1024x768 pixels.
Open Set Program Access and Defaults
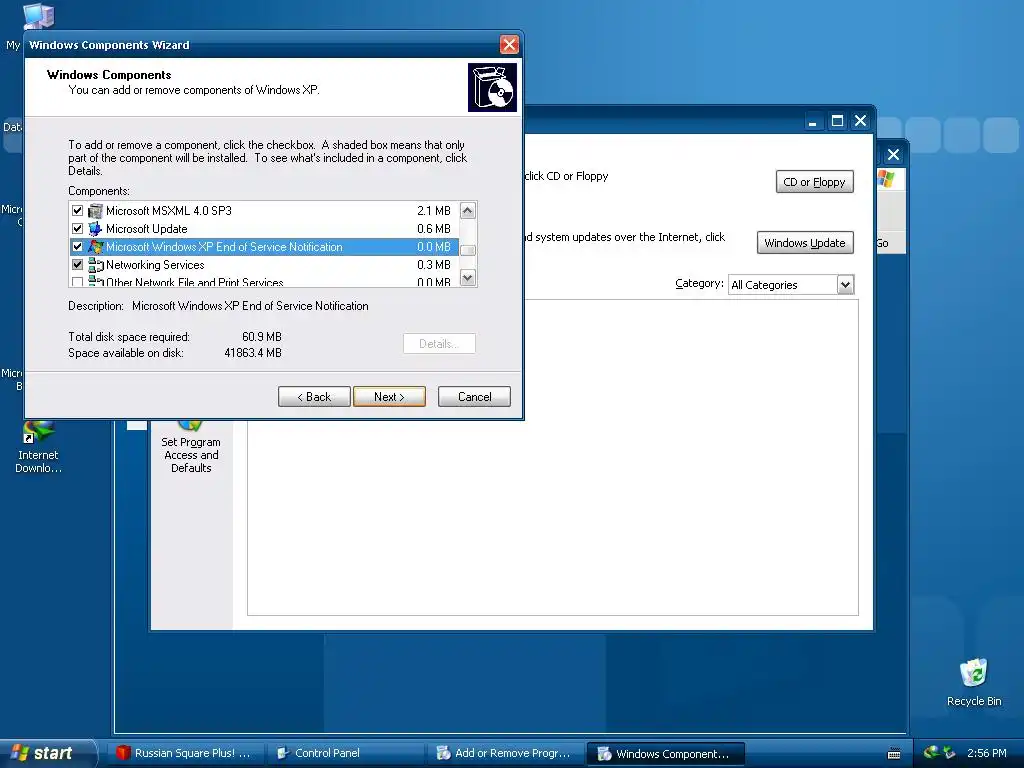coord(191,448)
